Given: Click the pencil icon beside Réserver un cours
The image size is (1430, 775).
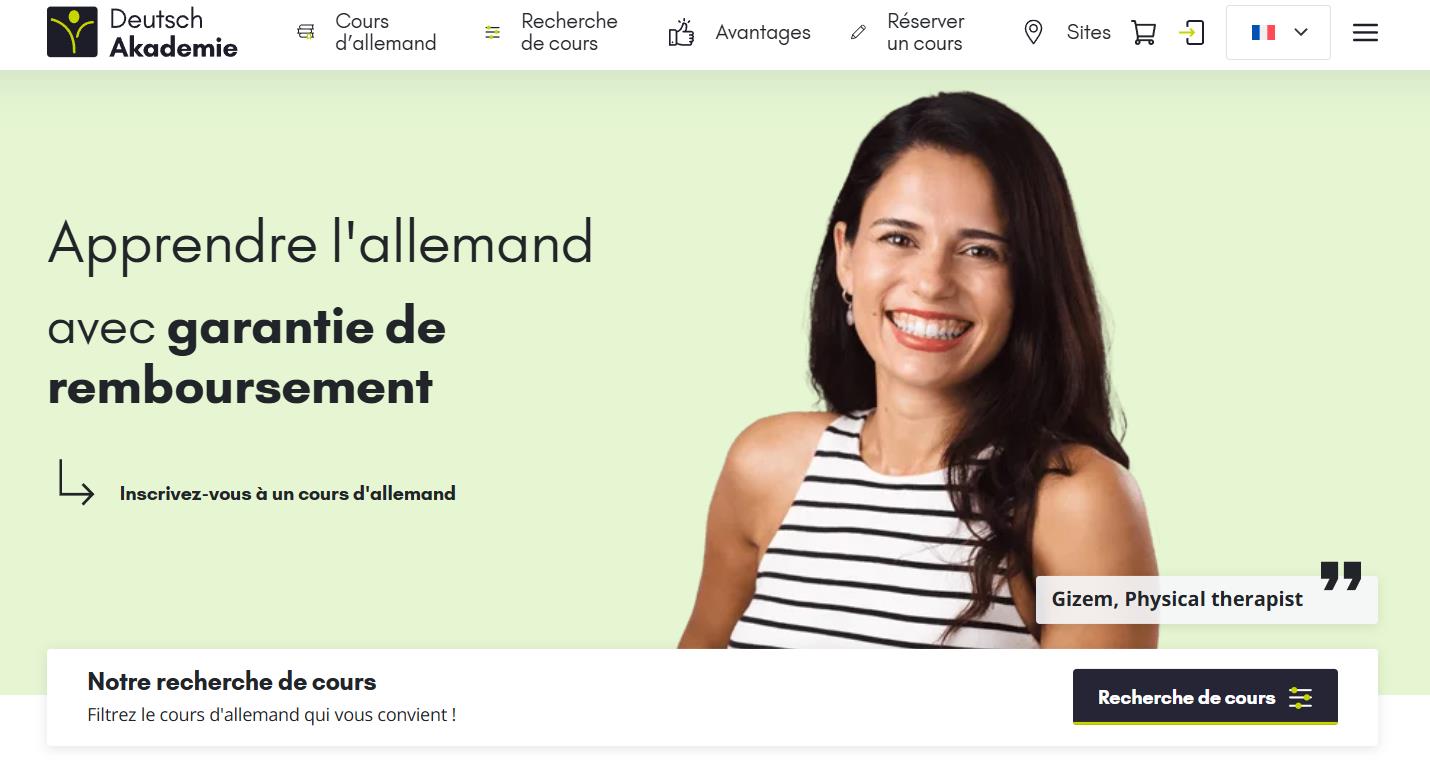Looking at the screenshot, I should coord(858,32).
